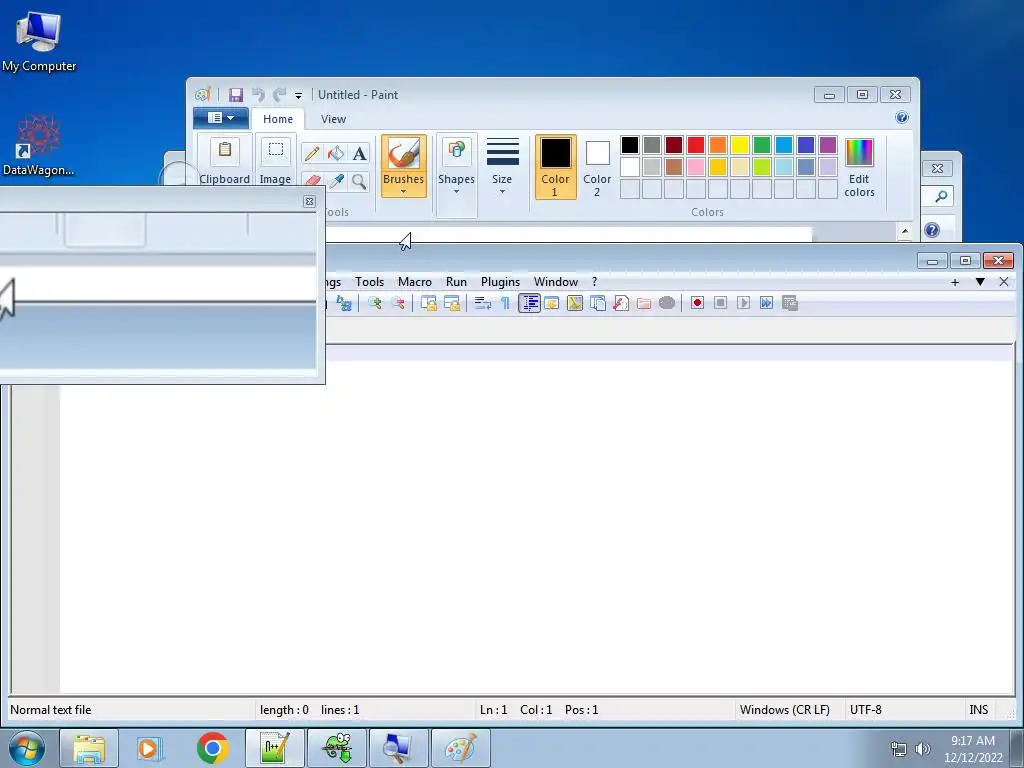1024x768 pixels.
Task: Click User Defined Language dialog icon
Action: pyautogui.click(x=552, y=303)
